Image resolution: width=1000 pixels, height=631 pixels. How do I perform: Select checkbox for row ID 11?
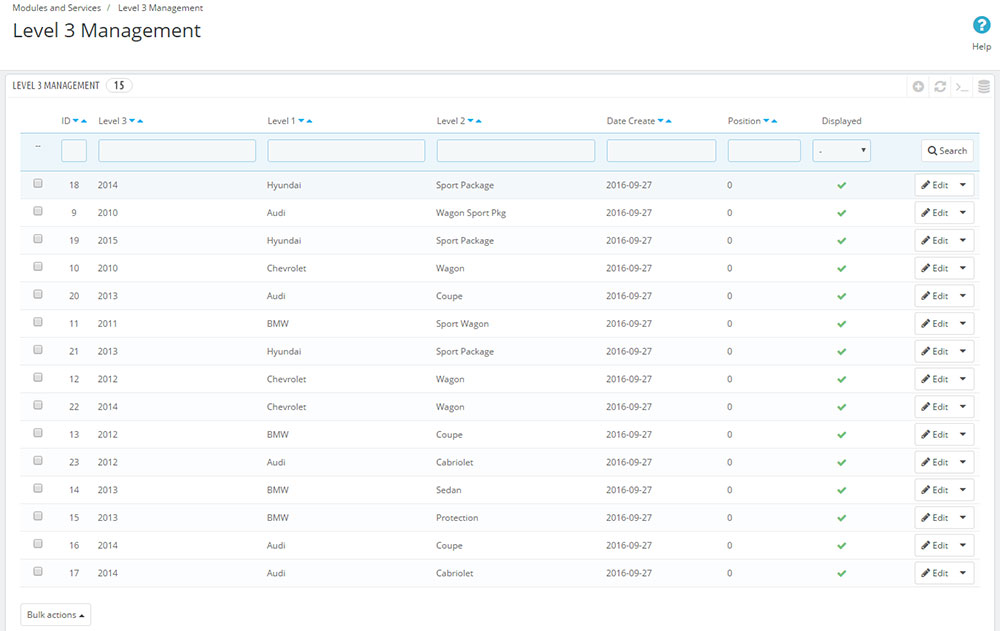click(38, 322)
